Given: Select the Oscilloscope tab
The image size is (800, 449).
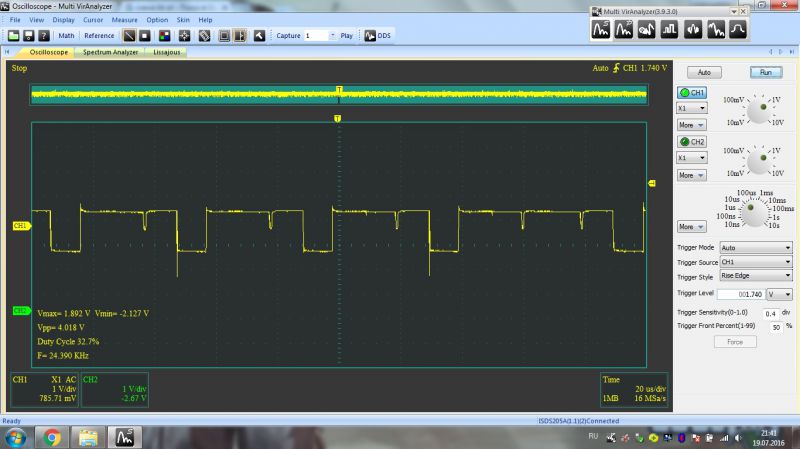Looking at the screenshot, I should pyautogui.click(x=48, y=52).
